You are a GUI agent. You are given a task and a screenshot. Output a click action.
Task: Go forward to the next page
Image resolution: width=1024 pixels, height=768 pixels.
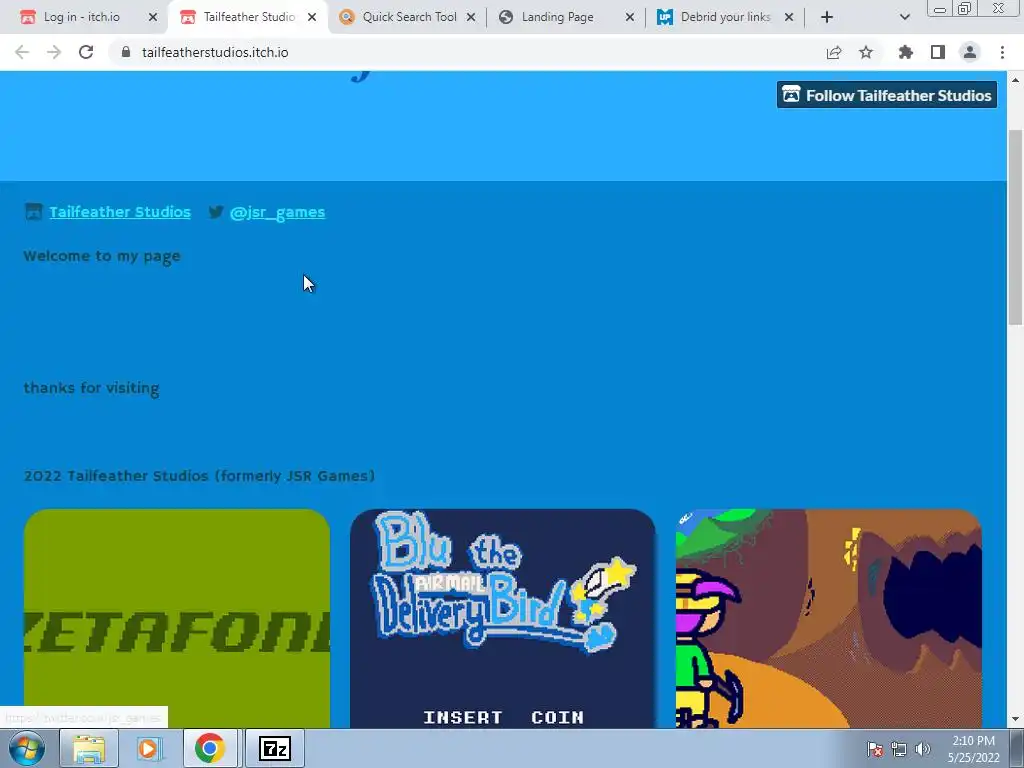[x=54, y=52]
